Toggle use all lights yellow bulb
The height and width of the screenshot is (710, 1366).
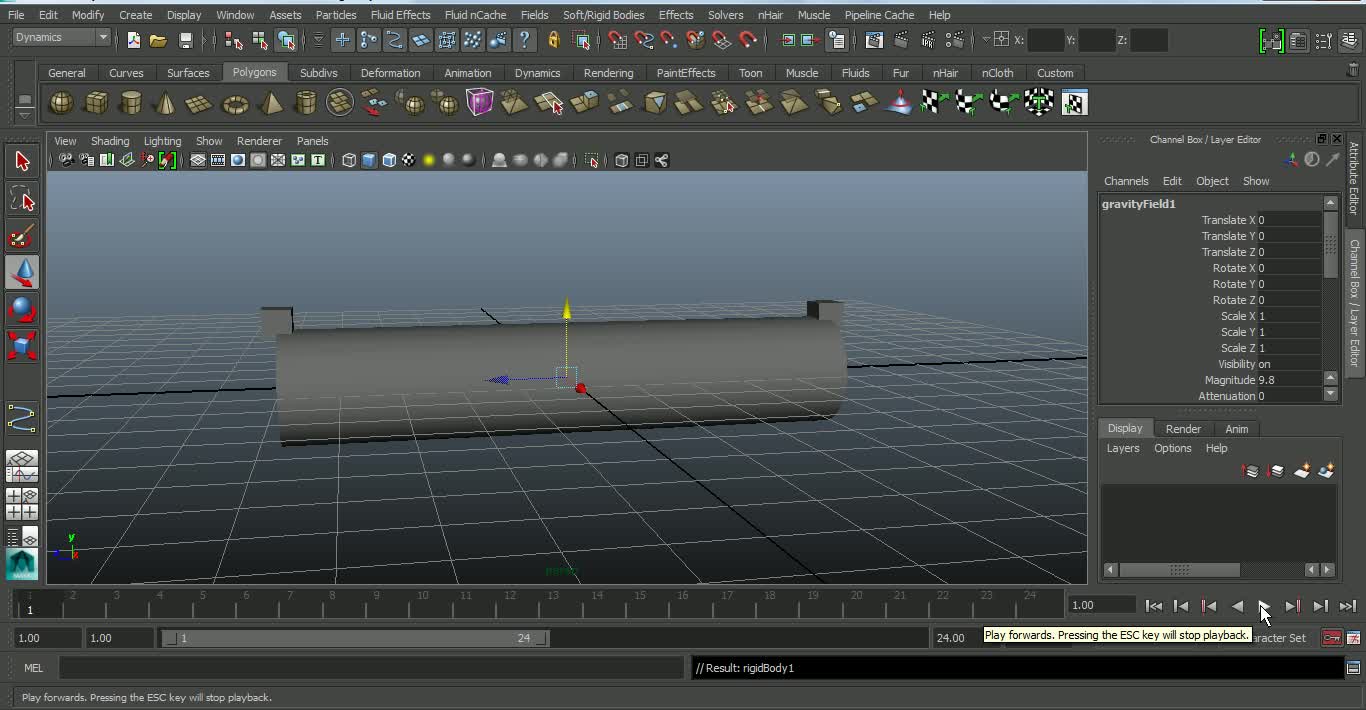coord(429,160)
